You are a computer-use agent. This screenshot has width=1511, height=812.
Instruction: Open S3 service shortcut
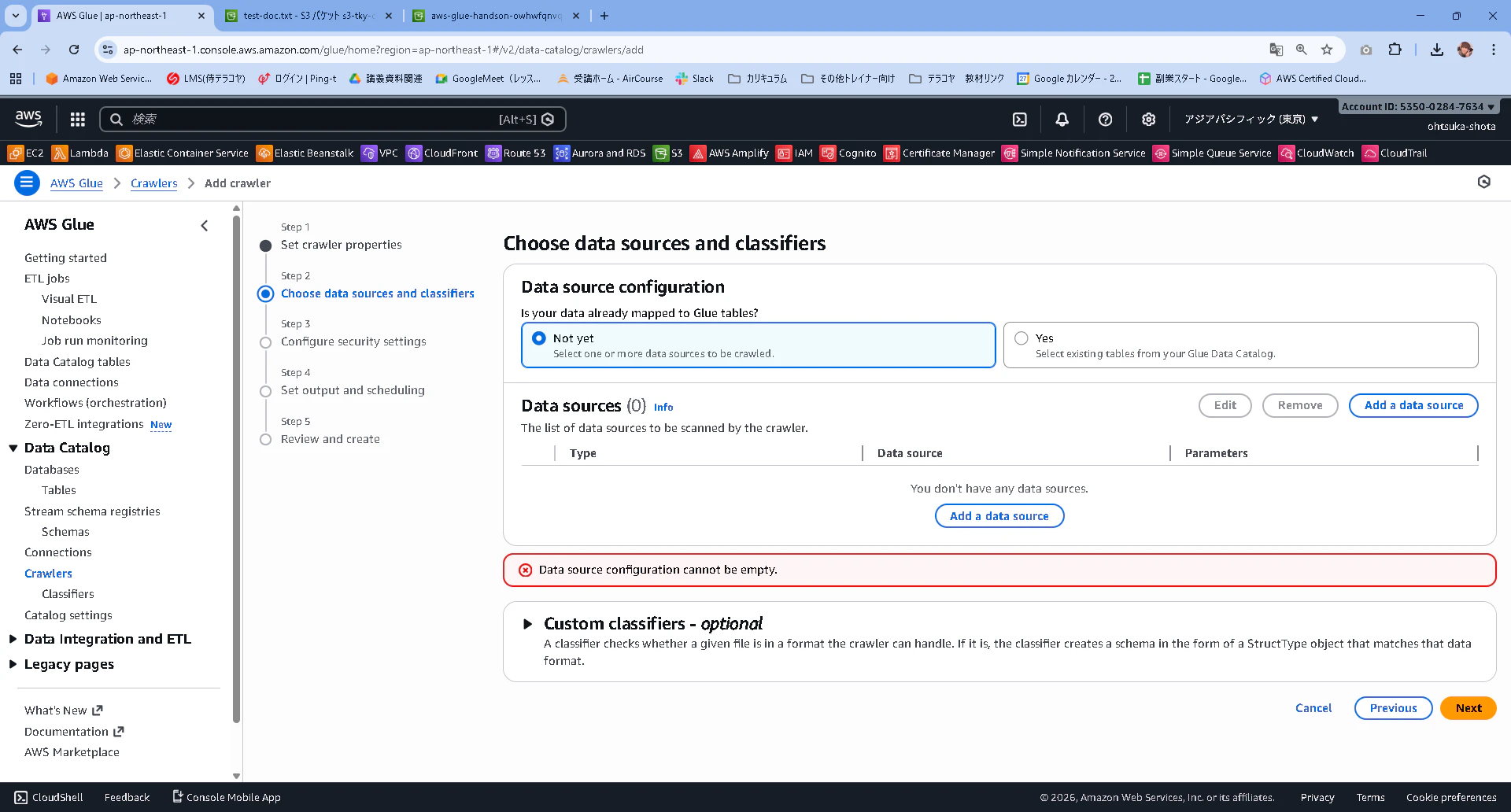[x=668, y=153]
